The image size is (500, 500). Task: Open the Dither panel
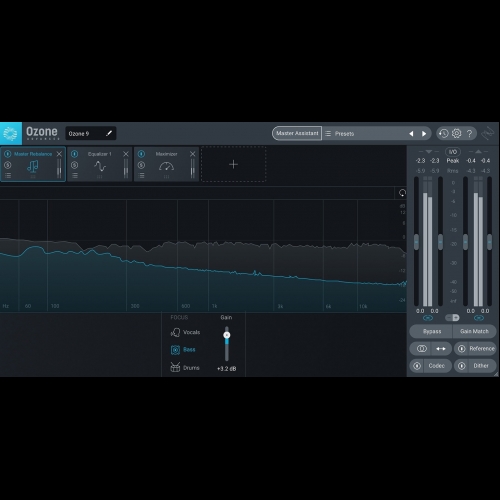pos(481,366)
